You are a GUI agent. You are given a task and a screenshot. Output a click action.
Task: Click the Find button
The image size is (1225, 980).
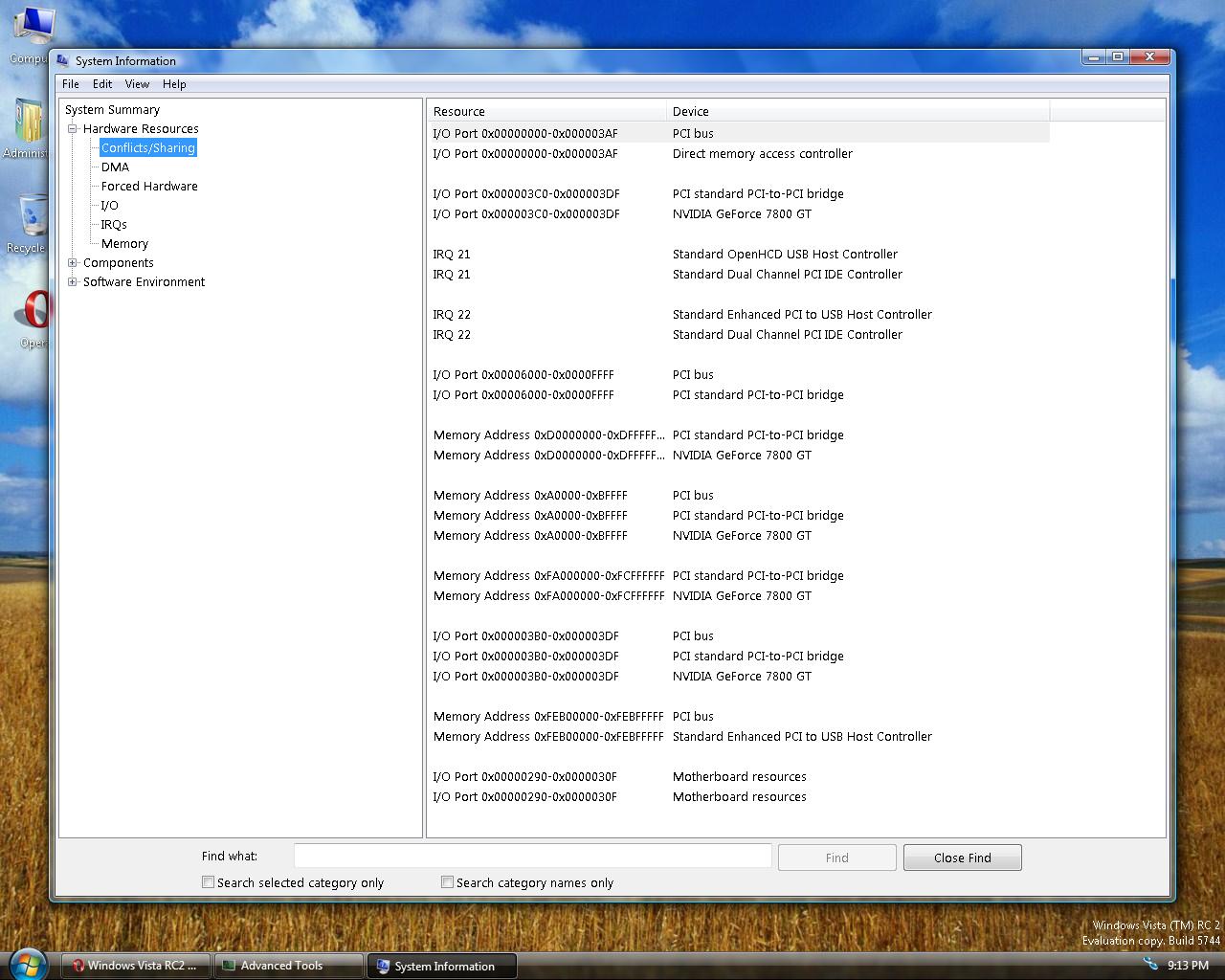[836, 857]
